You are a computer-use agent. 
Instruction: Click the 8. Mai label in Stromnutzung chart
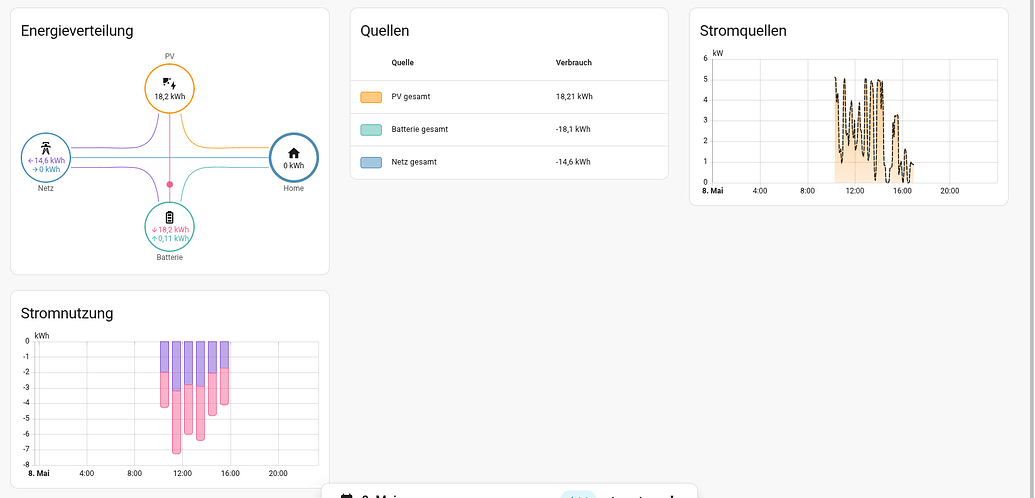pyautogui.click(x=39, y=474)
